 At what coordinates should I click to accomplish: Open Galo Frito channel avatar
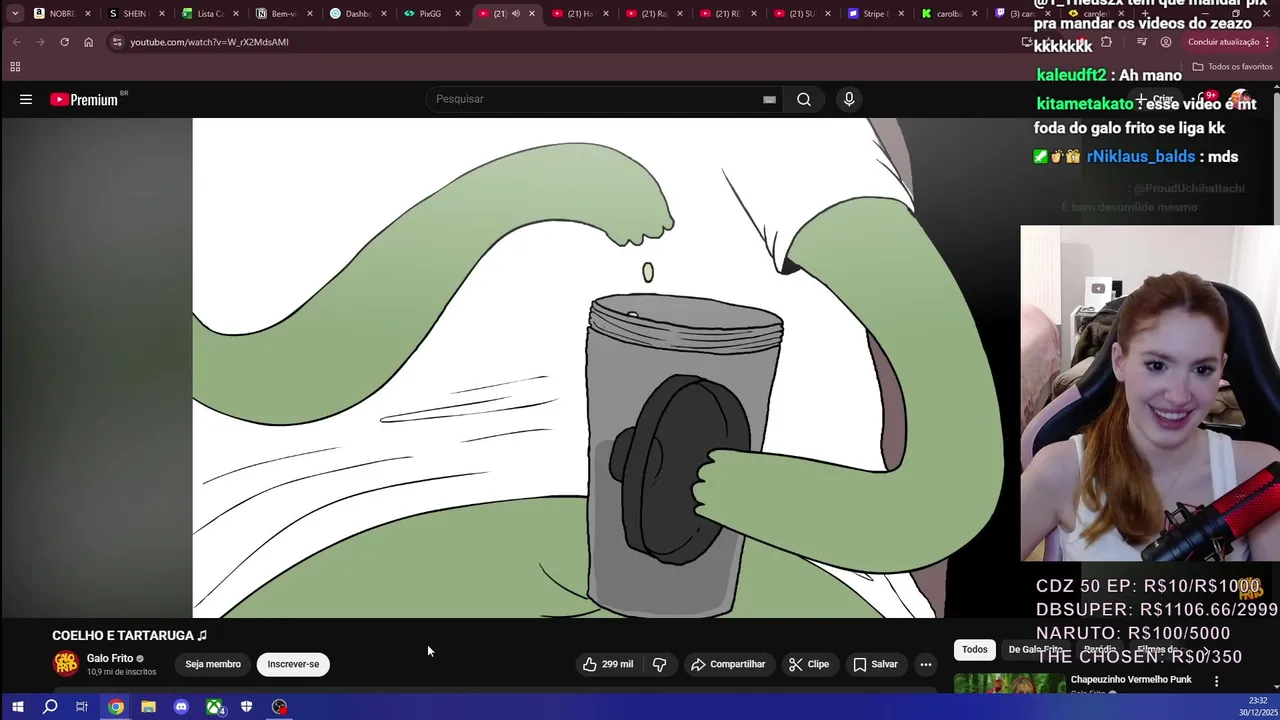point(66,664)
